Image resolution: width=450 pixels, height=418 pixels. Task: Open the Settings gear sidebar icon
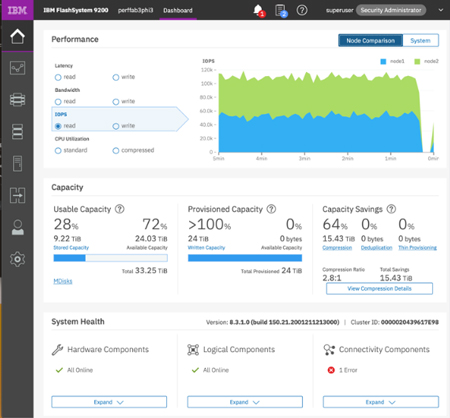tap(17, 259)
